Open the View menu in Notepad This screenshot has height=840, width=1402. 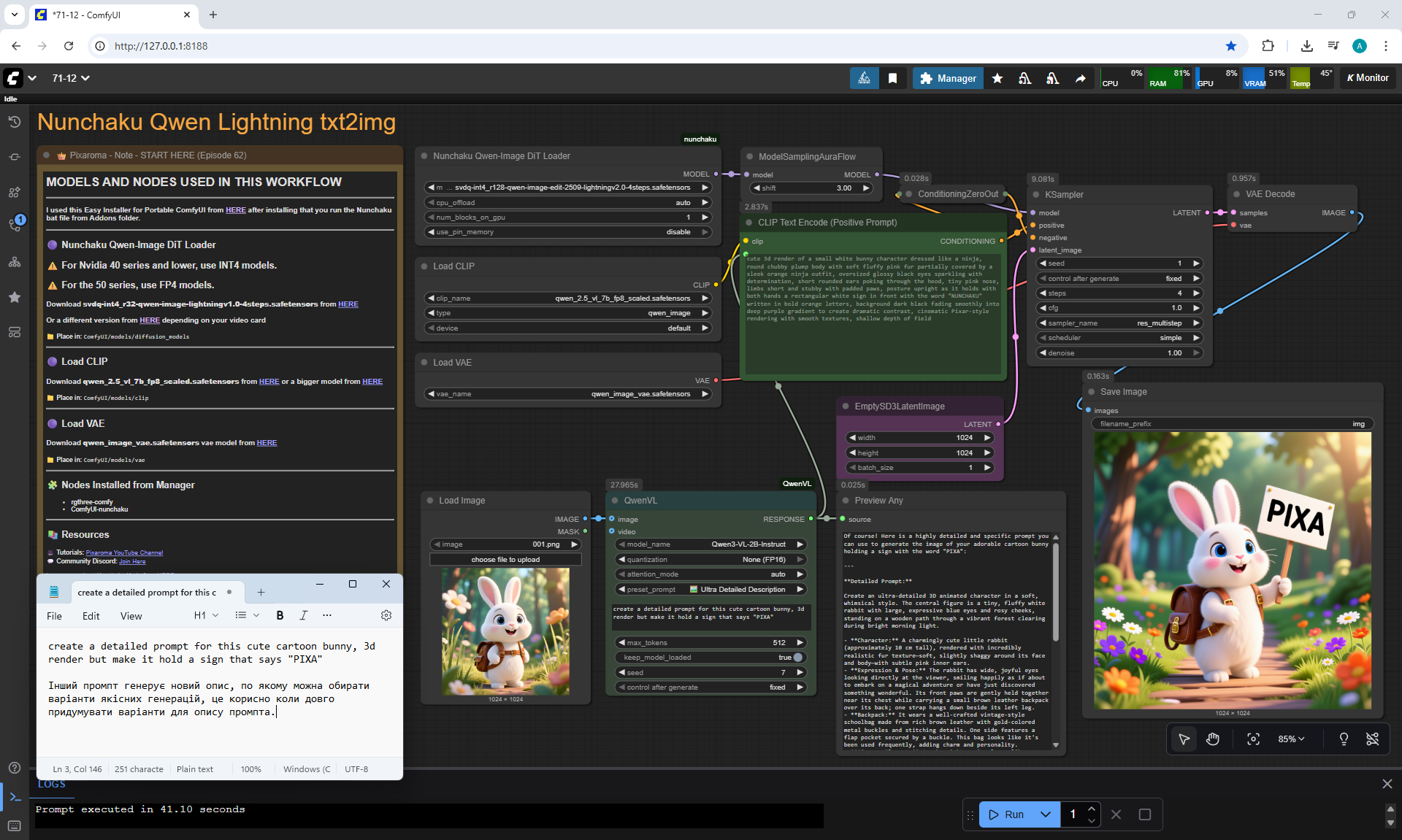(x=131, y=616)
